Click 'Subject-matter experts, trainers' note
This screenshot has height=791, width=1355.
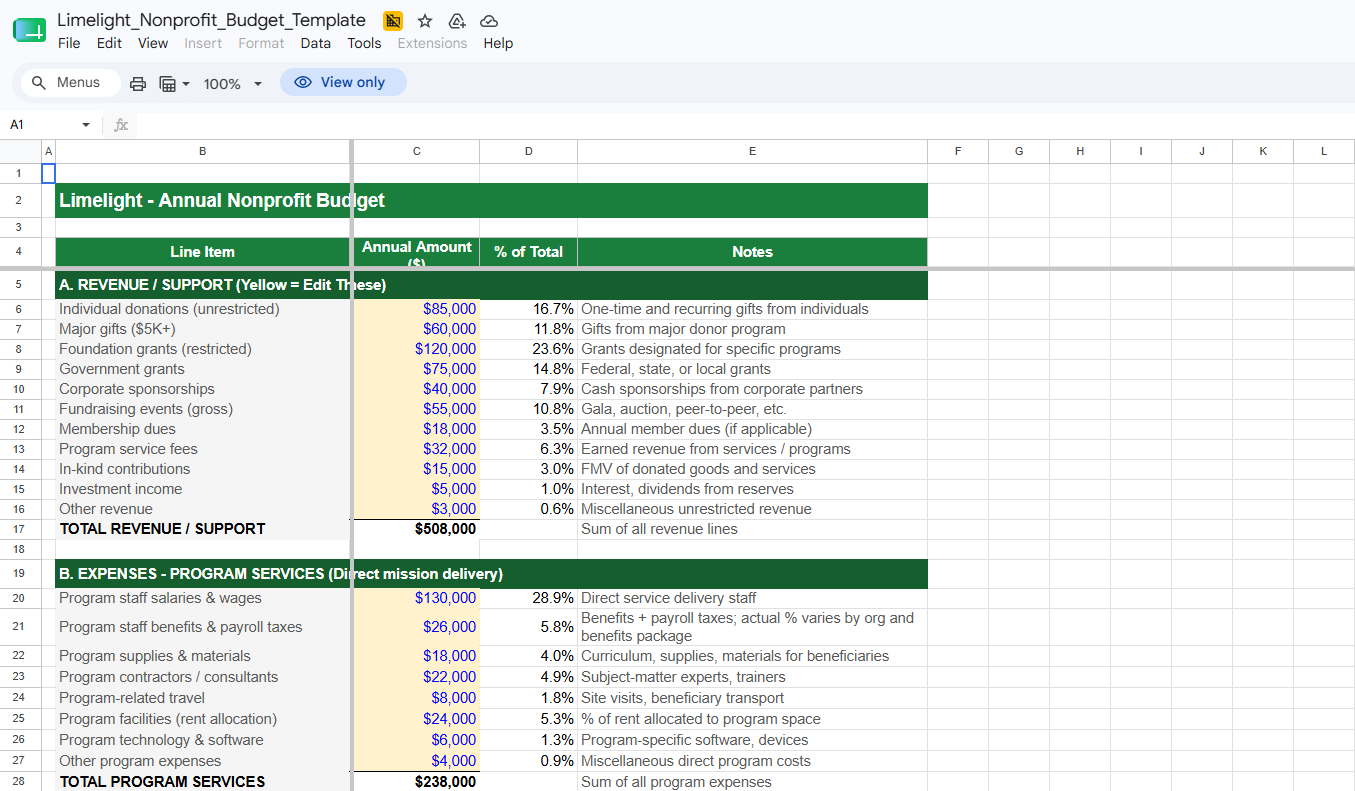(x=752, y=677)
